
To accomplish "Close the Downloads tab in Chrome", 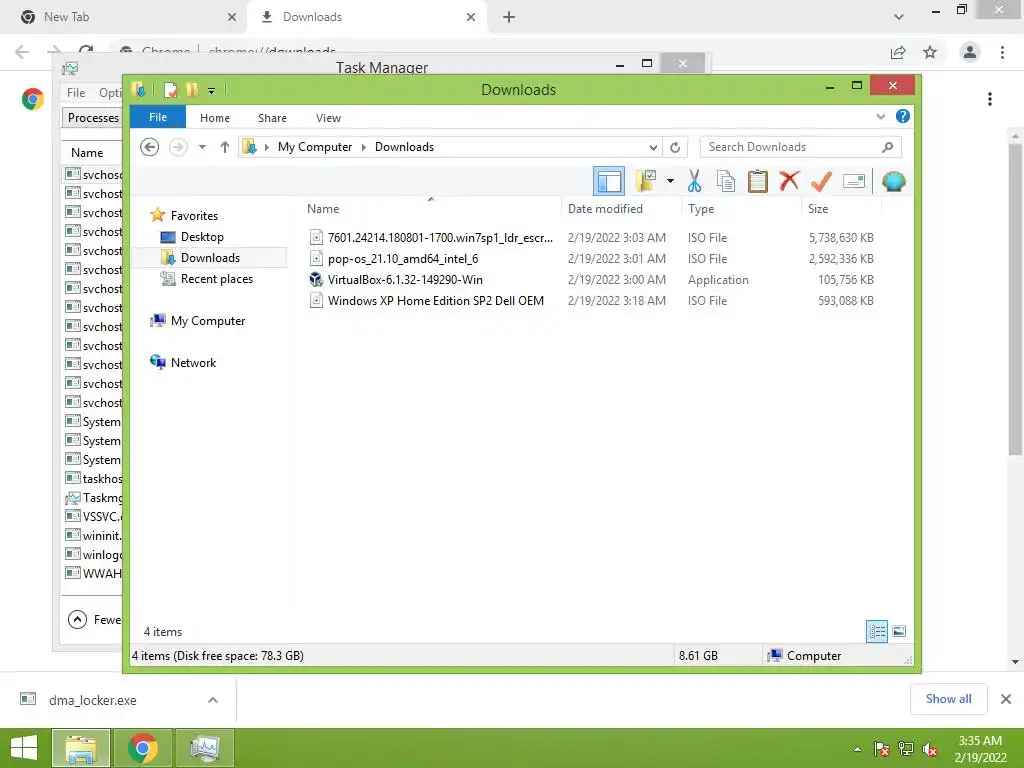I will [x=471, y=17].
